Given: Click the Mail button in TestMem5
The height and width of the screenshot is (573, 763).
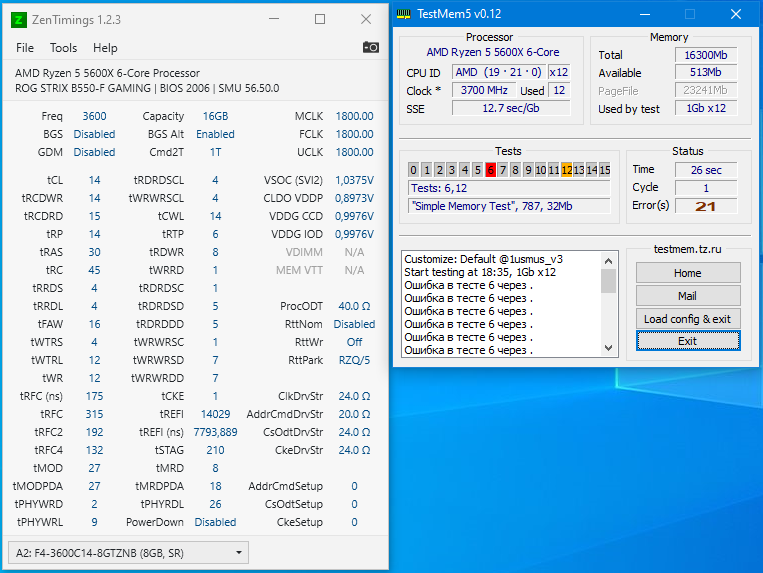Looking at the screenshot, I should tap(688, 296).
